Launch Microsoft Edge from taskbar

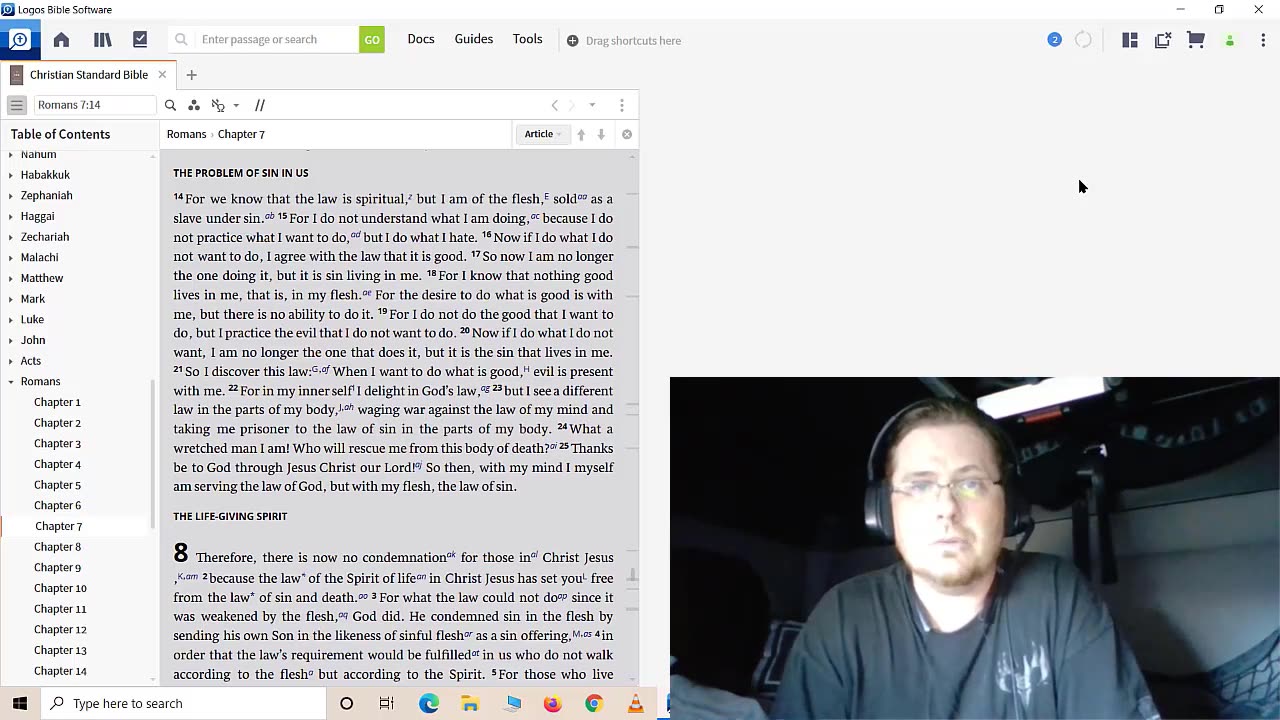429,703
